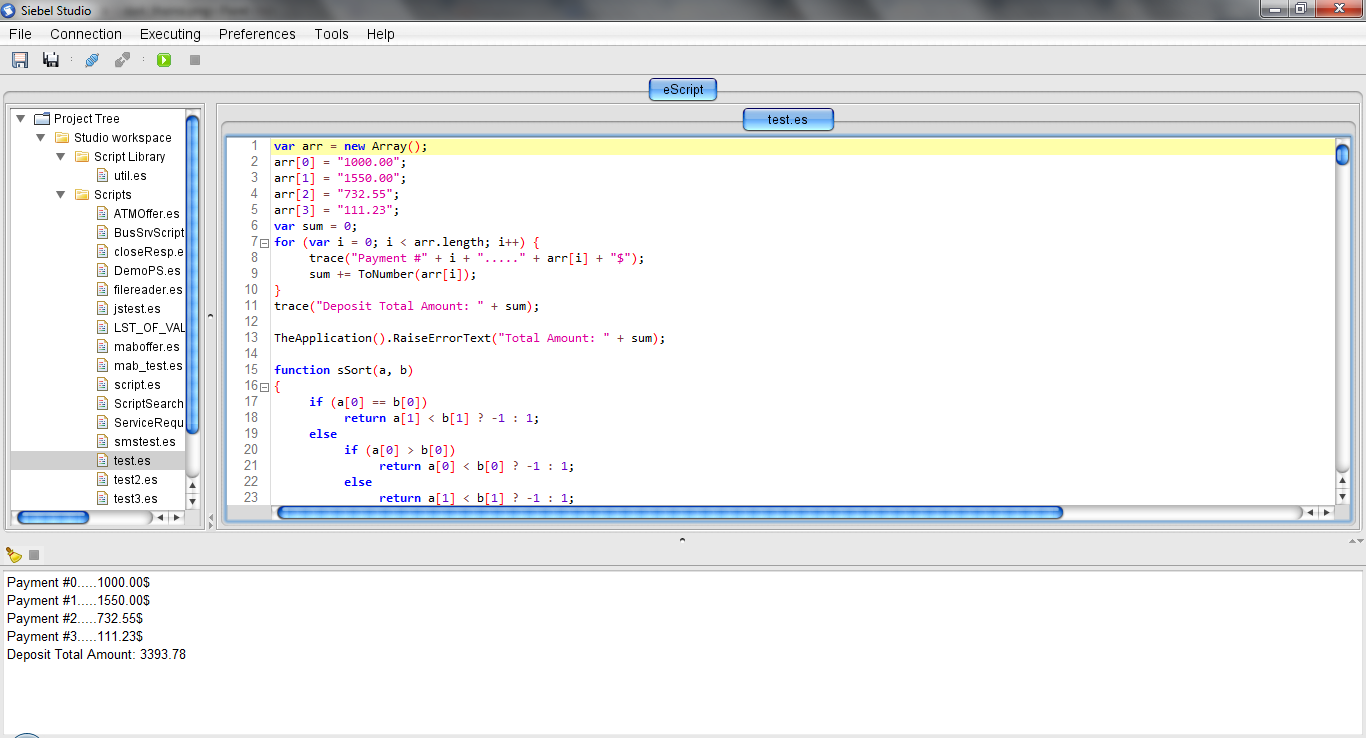Collapse the Project Tree root node
This screenshot has width=1366, height=738.
coord(21,119)
